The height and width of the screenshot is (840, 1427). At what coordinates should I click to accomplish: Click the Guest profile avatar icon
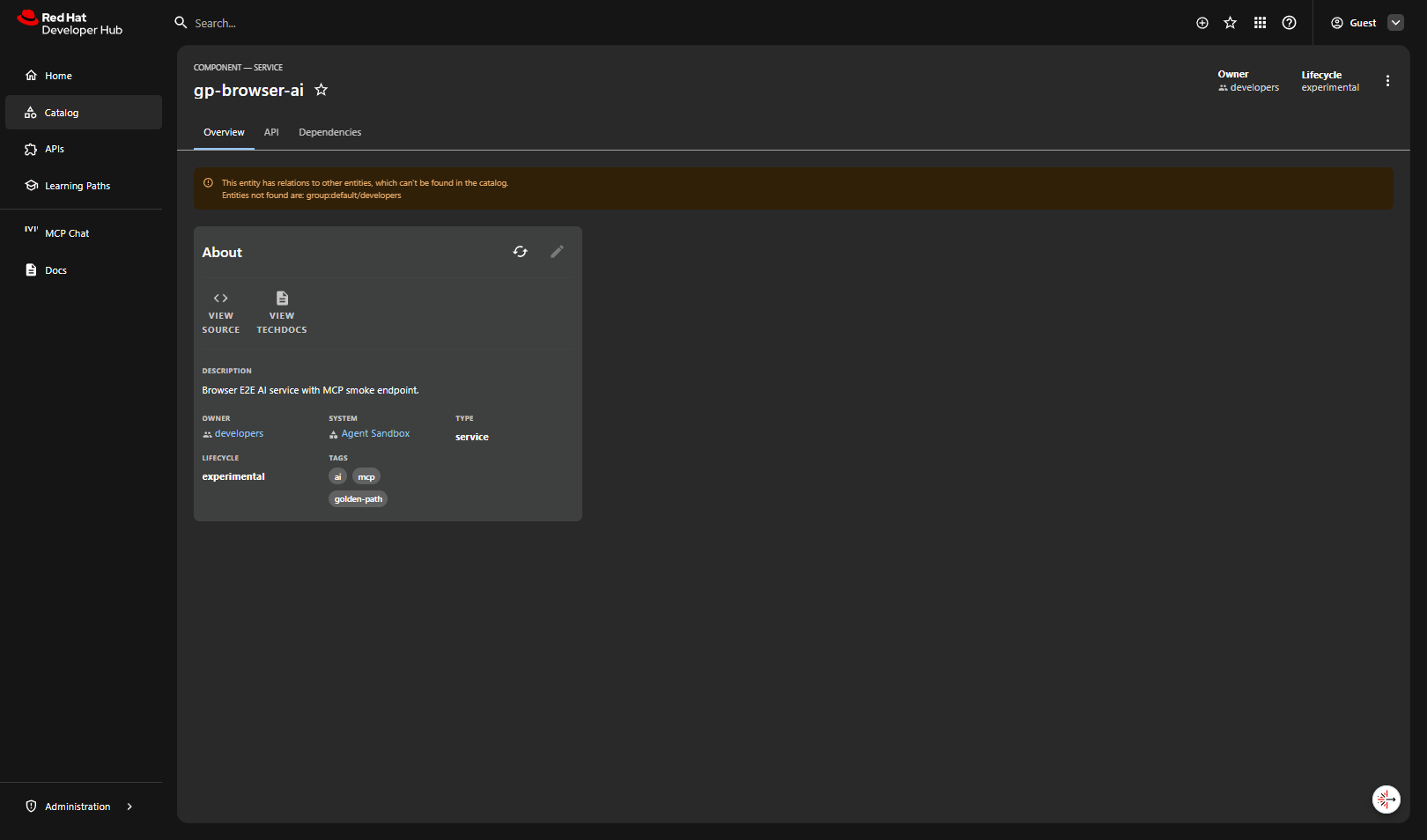(1337, 23)
